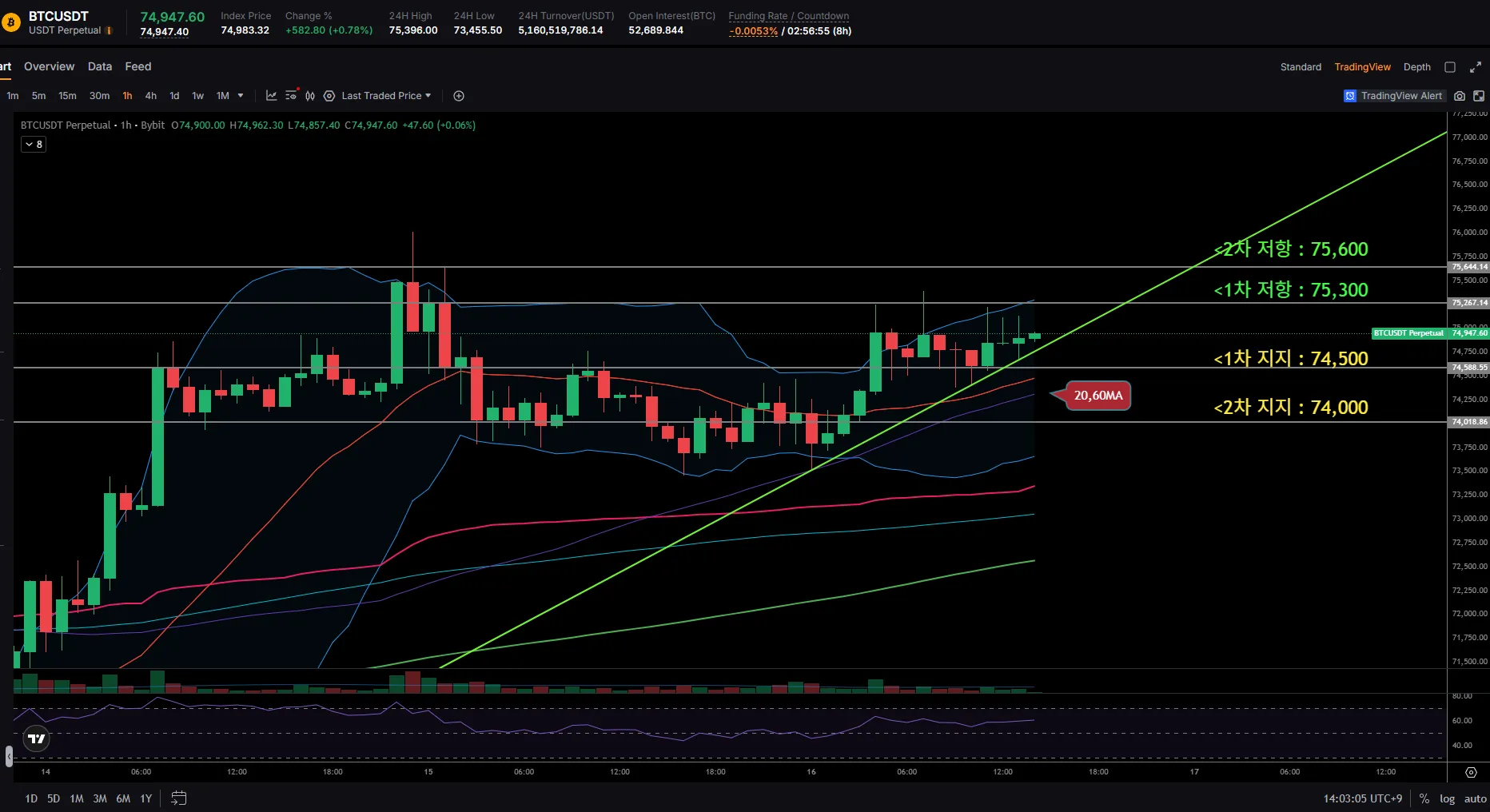The image size is (1490, 812).
Task: Toggle log scale mode
Action: (x=1447, y=798)
